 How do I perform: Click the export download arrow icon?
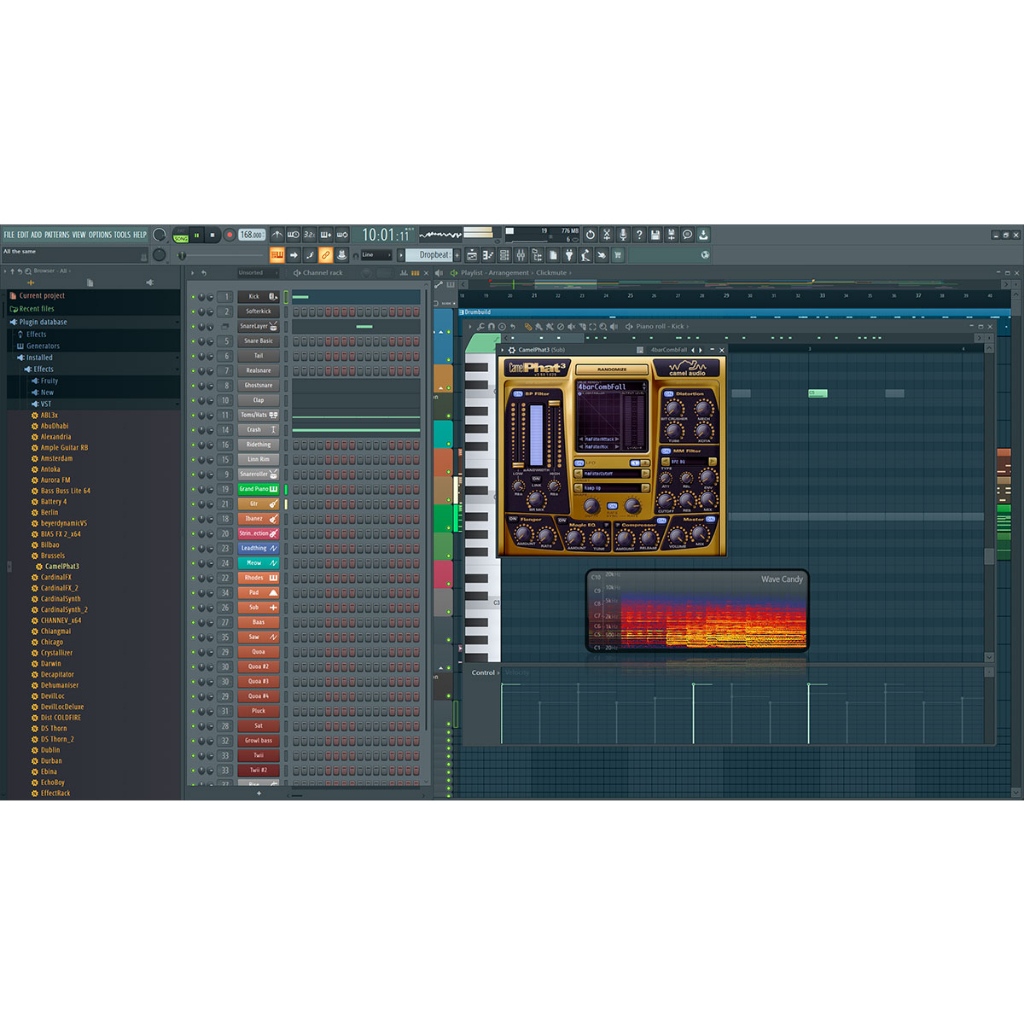pos(703,234)
